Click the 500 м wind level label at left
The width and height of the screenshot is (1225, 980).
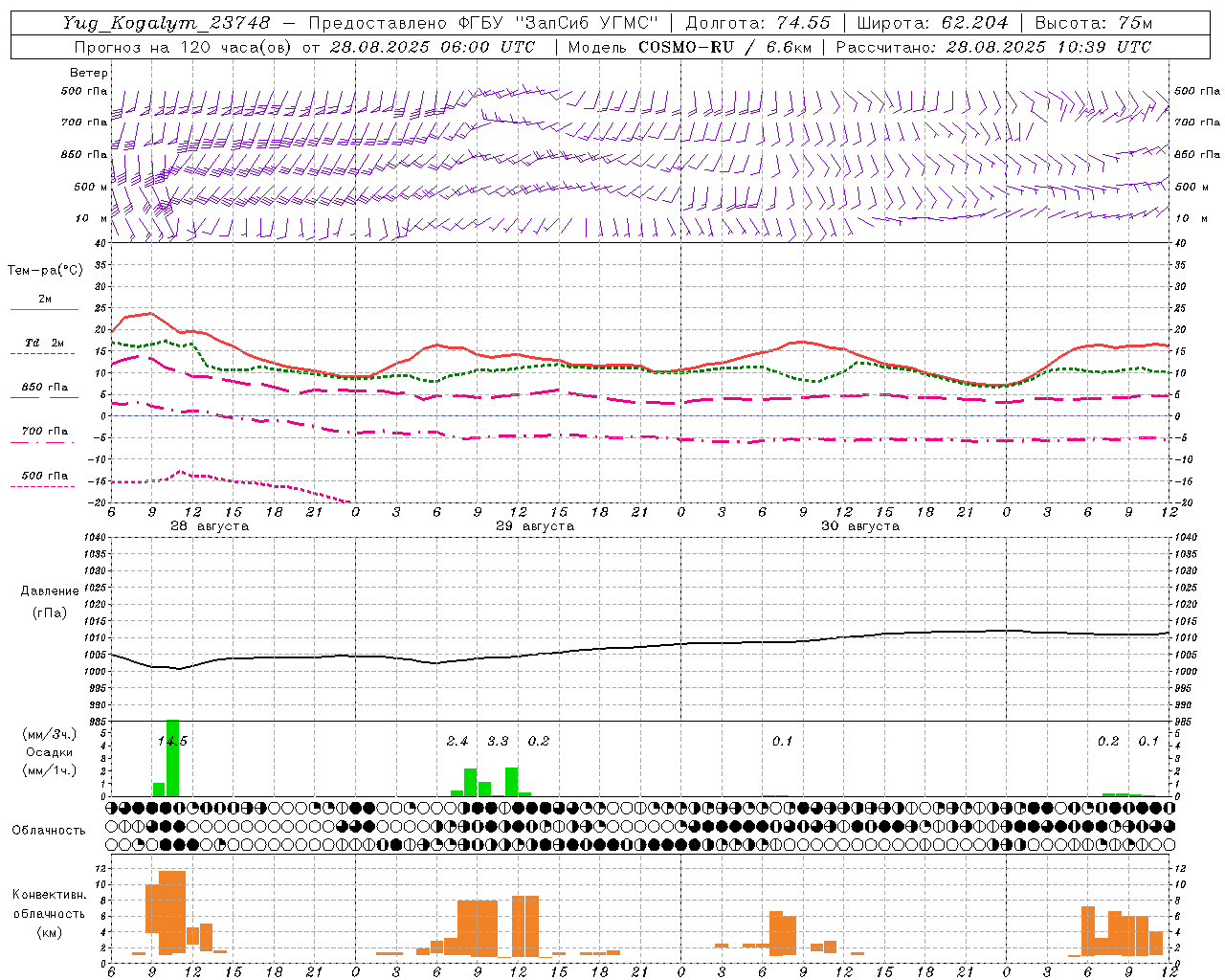tap(91, 187)
